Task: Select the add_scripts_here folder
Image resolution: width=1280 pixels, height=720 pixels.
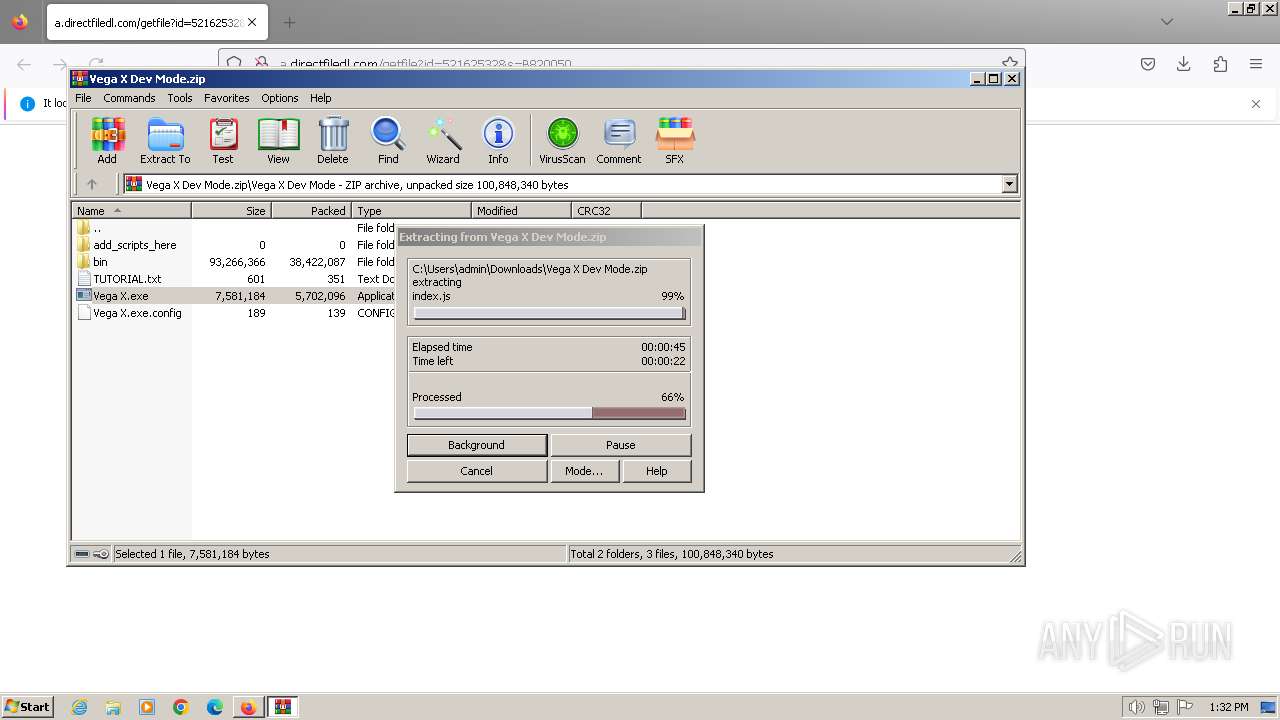Action: [134, 245]
